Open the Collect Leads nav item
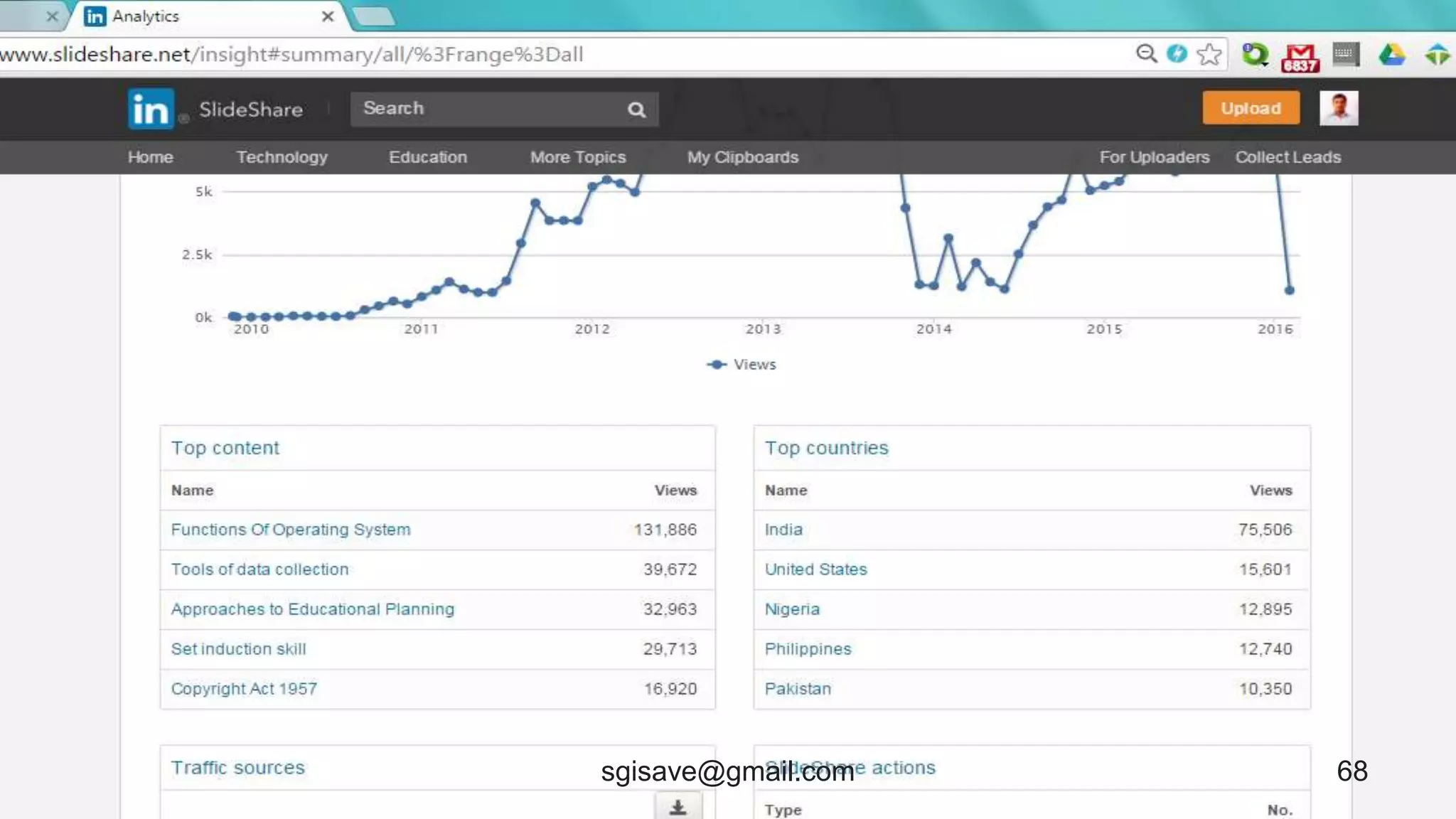This screenshot has width=1456, height=819. [1288, 157]
